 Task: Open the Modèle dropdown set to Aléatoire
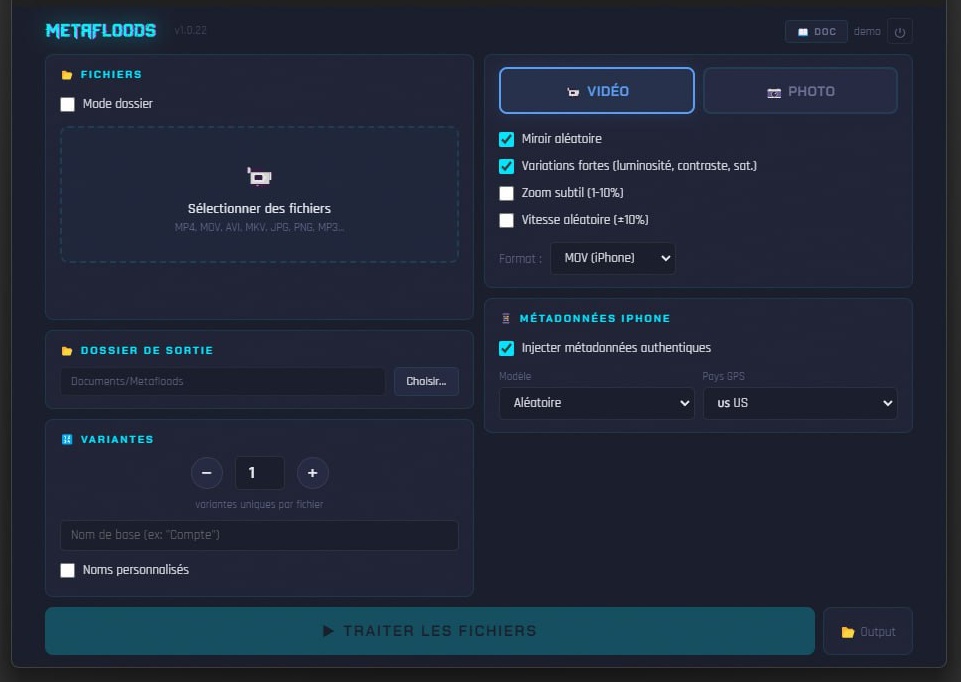(x=596, y=403)
